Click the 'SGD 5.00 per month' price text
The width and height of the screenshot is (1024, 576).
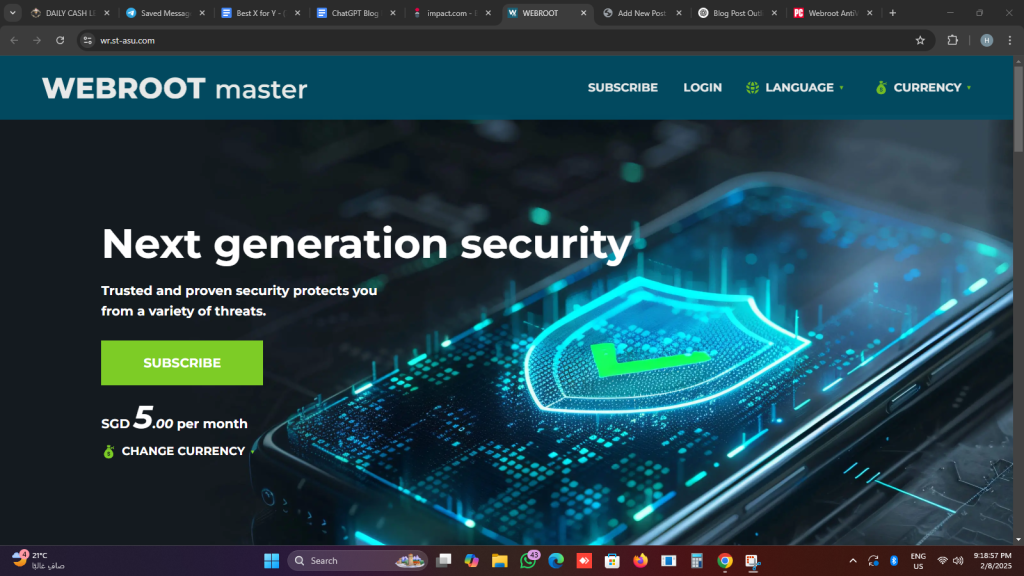pyautogui.click(x=174, y=419)
